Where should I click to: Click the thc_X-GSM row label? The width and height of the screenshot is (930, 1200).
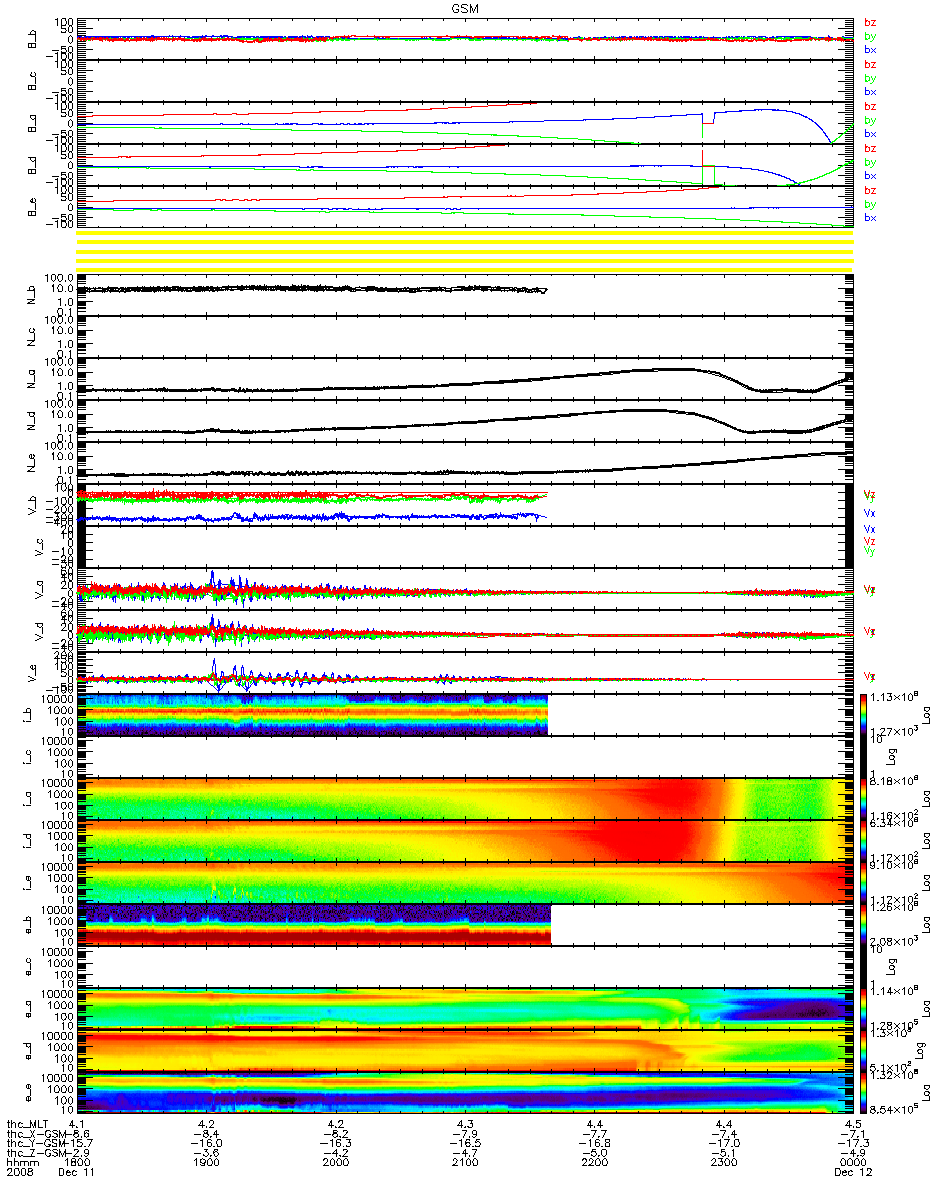pos(37,1135)
